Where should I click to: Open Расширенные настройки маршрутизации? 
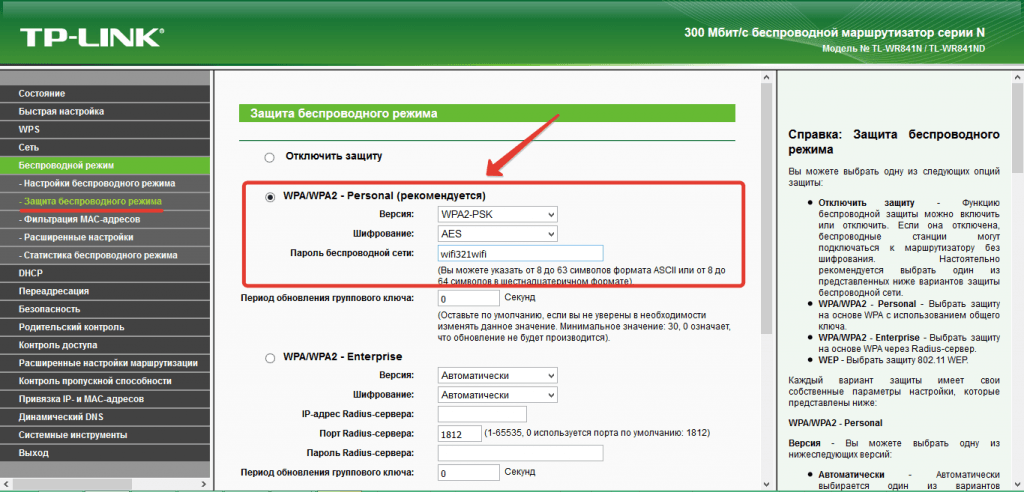pyautogui.click(x=105, y=363)
